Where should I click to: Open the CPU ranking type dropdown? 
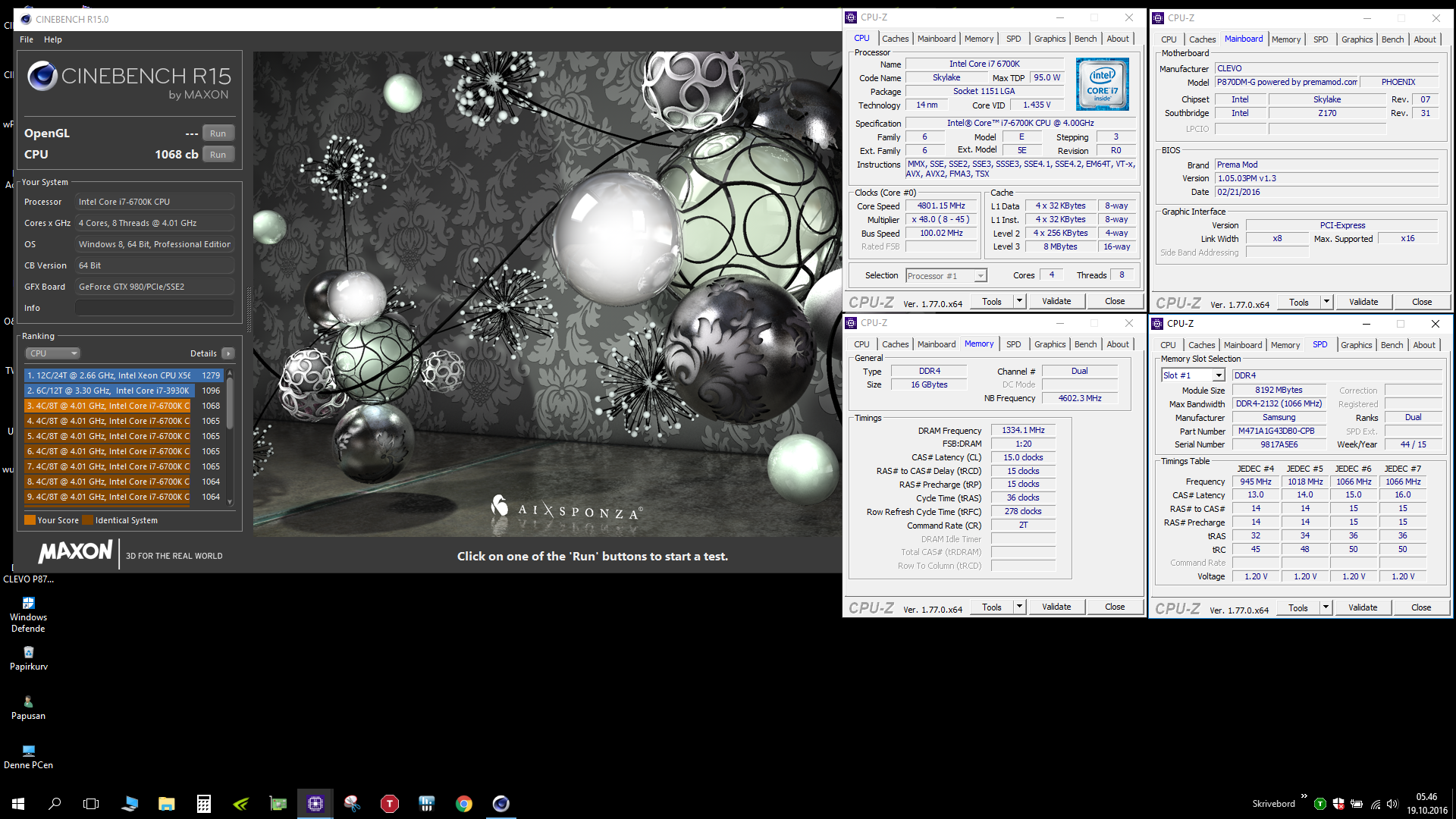53,353
